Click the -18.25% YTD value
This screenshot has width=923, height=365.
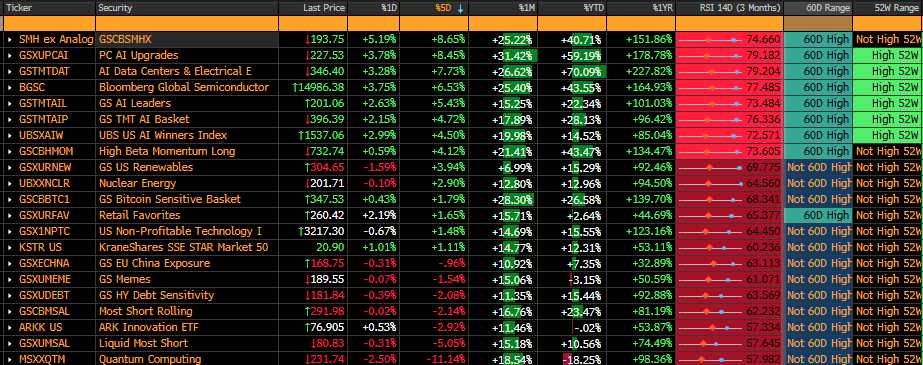[582, 359]
